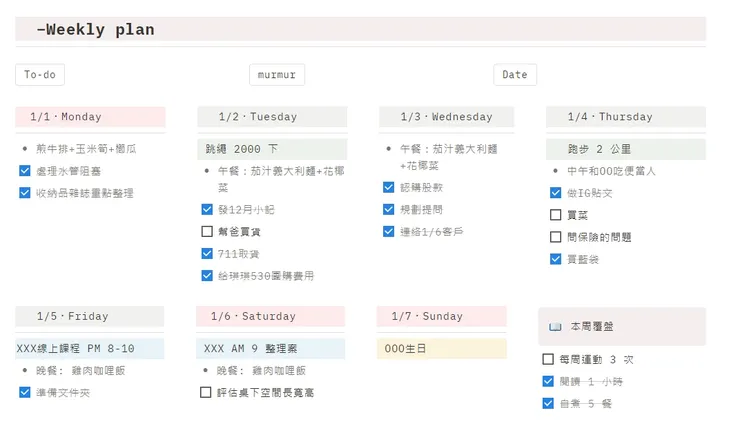The image size is (740, 440).
Task: Click Friday's 晚餐 雞肉咖哩飯 bullet
Action: pos(81,371)
